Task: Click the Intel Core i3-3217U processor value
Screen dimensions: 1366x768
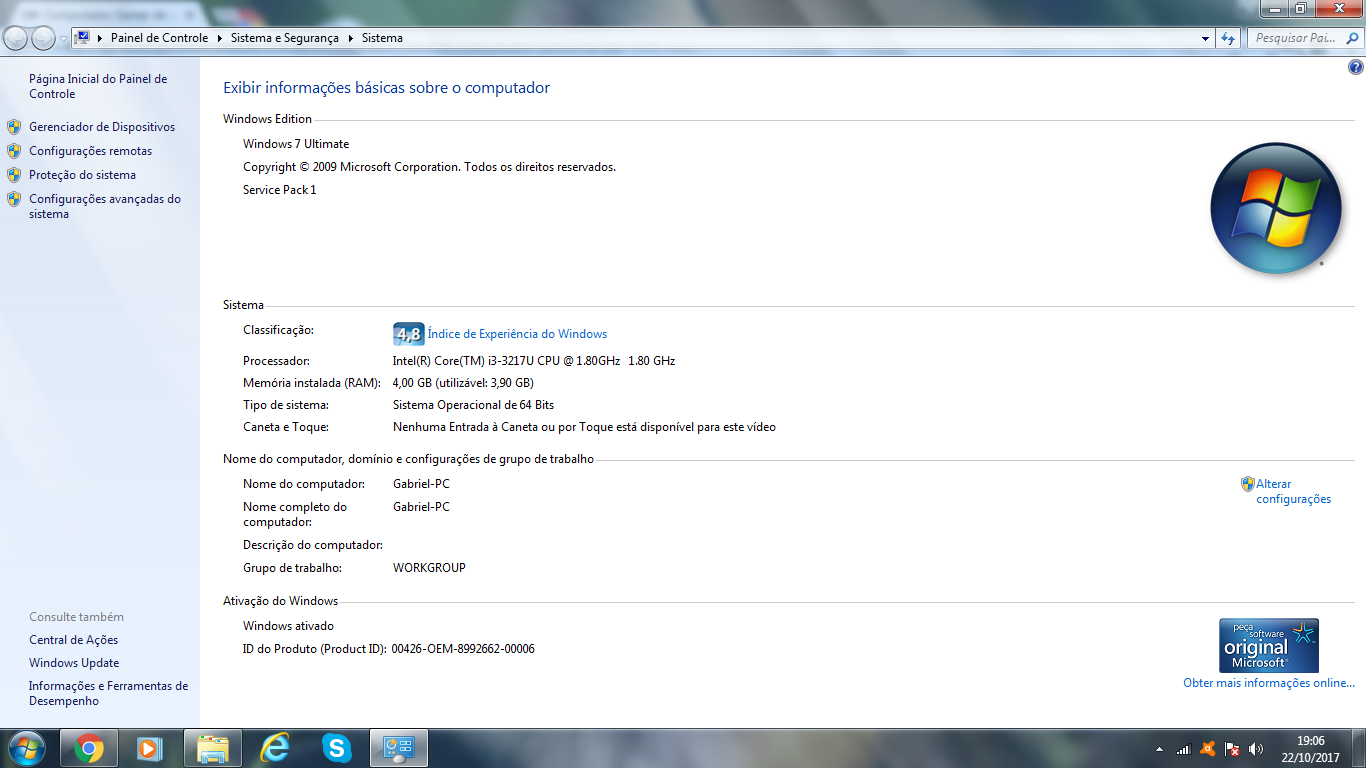Action: pyautogui.click(x=534, y=361)
